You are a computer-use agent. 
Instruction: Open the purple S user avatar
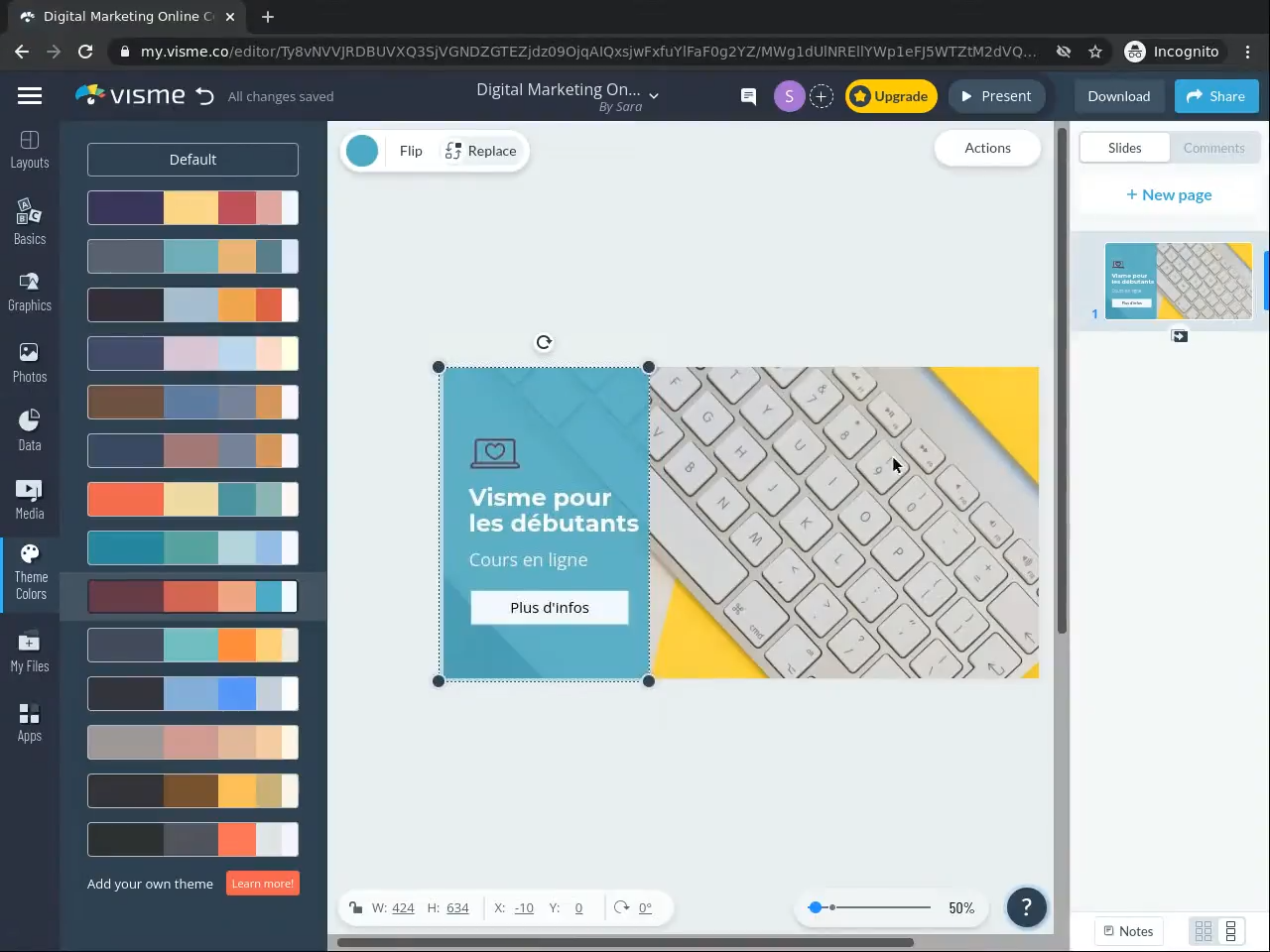coord(789,96)
